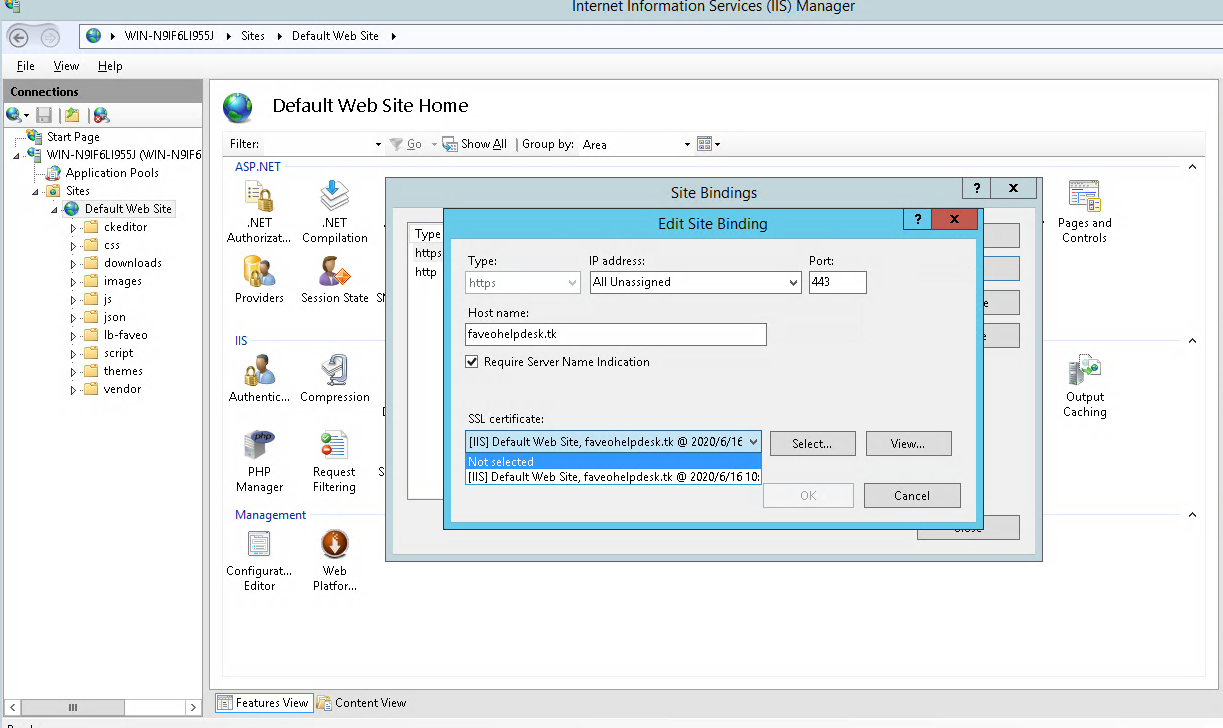Uncheck Require Server Name Indication
Screen dimensions: 1223x728
pyautogui.click(x=472, y=362)
